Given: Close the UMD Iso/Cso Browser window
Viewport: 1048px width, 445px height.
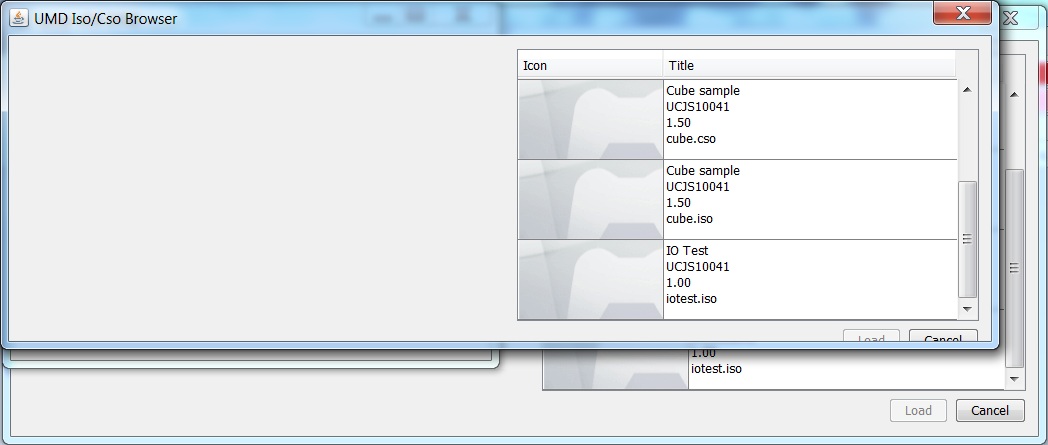Looking at the screenshot, I should tap(962, 13).
